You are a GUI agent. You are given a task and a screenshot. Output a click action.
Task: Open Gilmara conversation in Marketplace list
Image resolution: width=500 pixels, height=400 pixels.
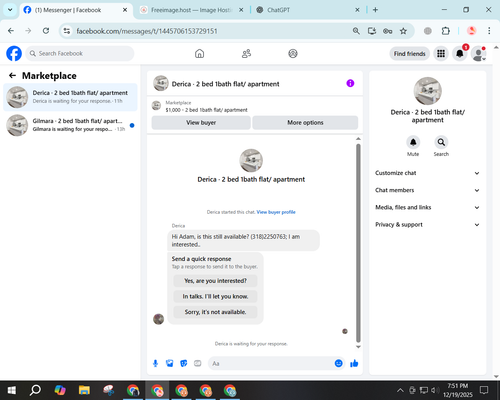pyautogui.click(x=70, y=125)
